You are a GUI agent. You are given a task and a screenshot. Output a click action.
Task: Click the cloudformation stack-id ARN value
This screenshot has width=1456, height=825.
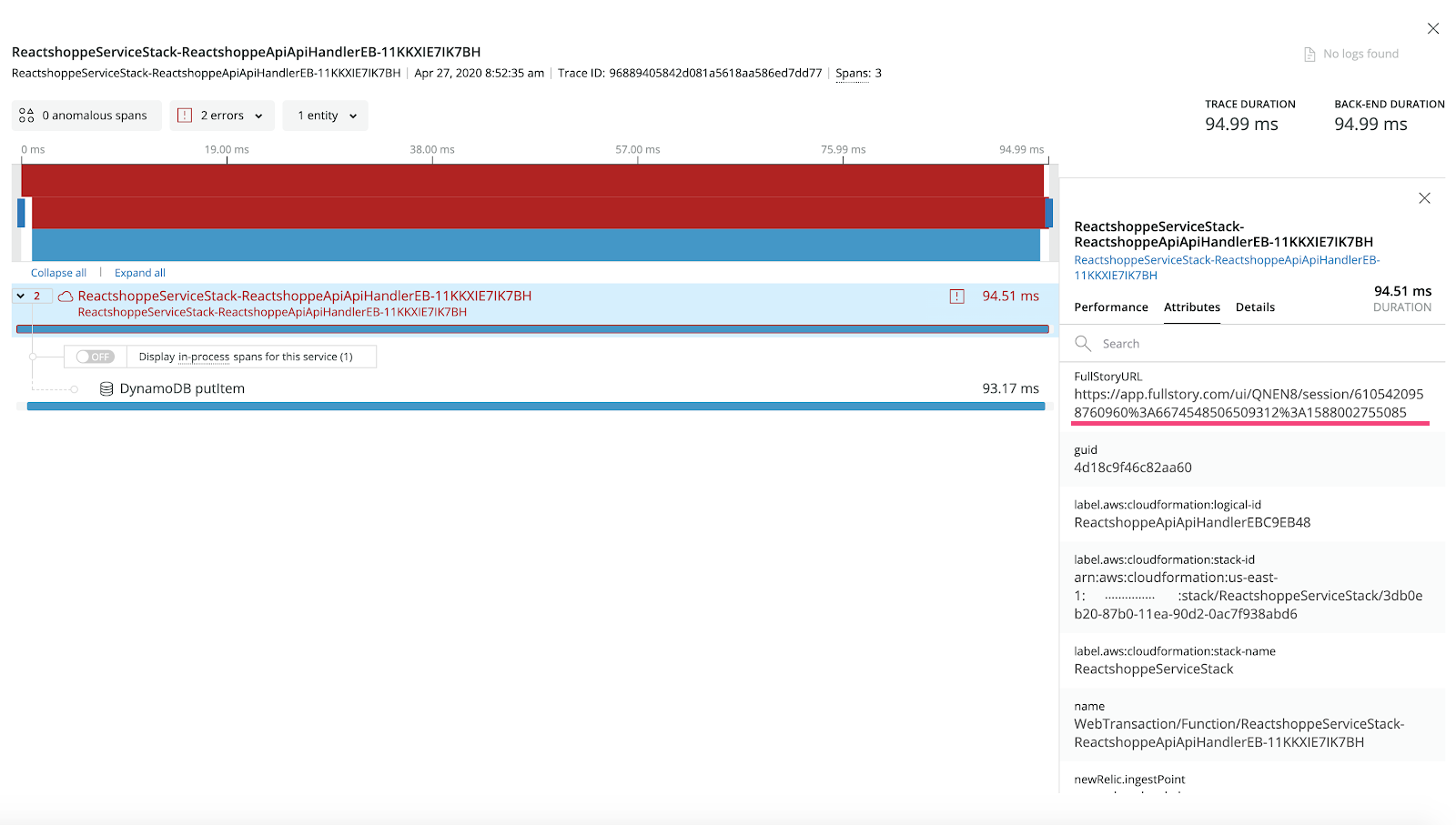(x=1249, y=596)
